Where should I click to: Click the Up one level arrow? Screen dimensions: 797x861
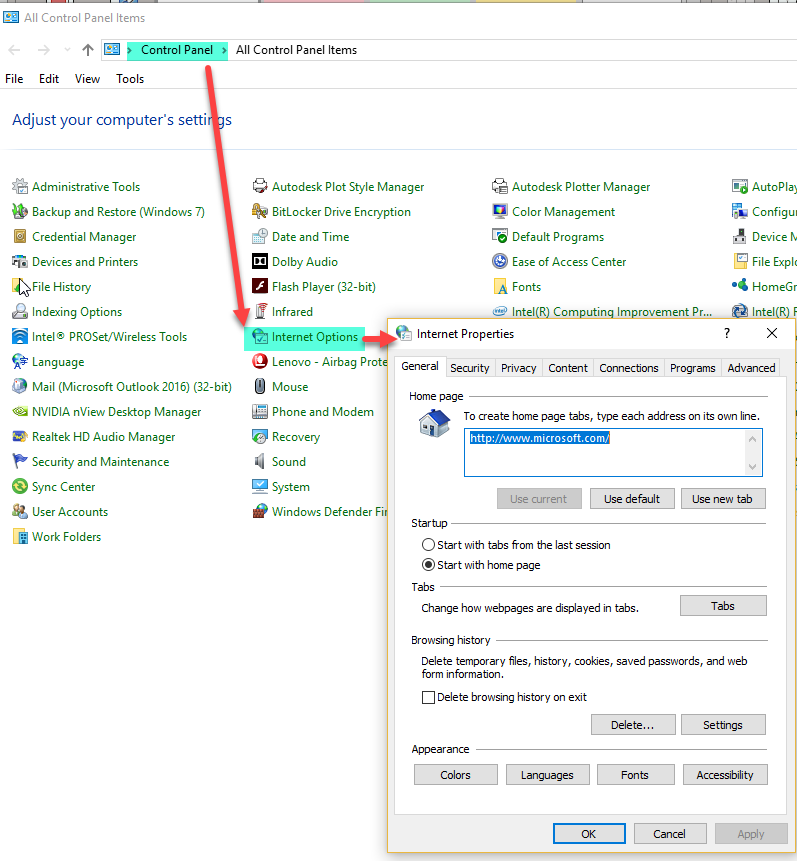(87, 50)
